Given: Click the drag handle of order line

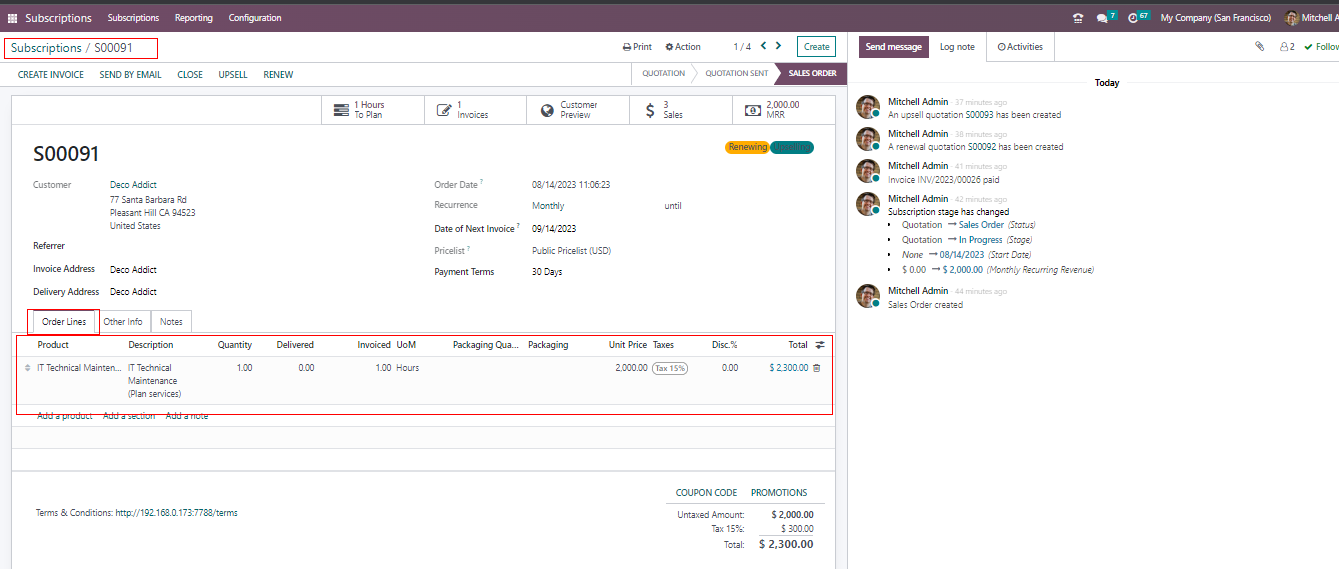Looking at the screenshot, I should (28, 368).
